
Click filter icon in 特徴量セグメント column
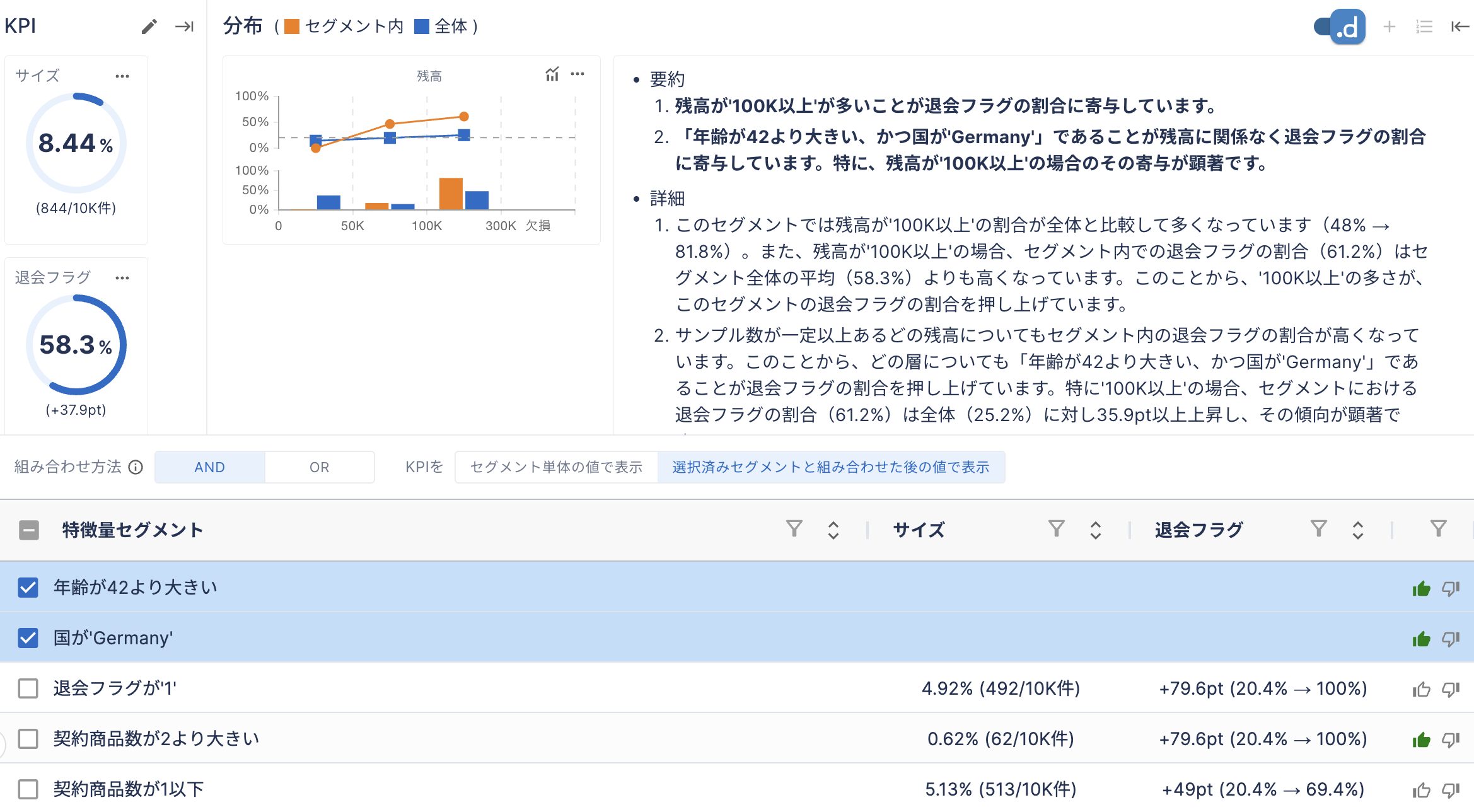tap(794, 528)
